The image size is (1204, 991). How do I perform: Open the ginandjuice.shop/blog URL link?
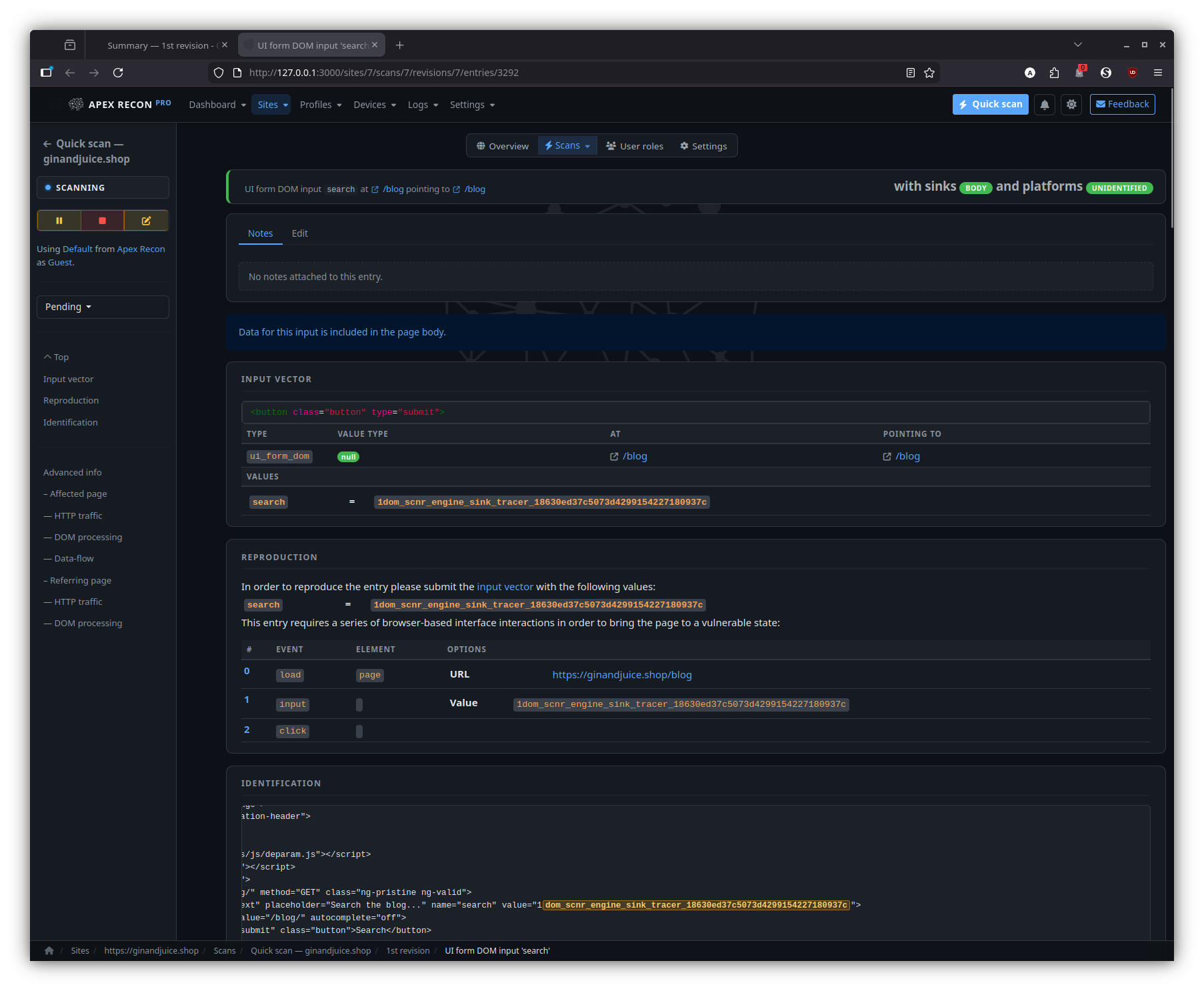click(x=622, y=675)
